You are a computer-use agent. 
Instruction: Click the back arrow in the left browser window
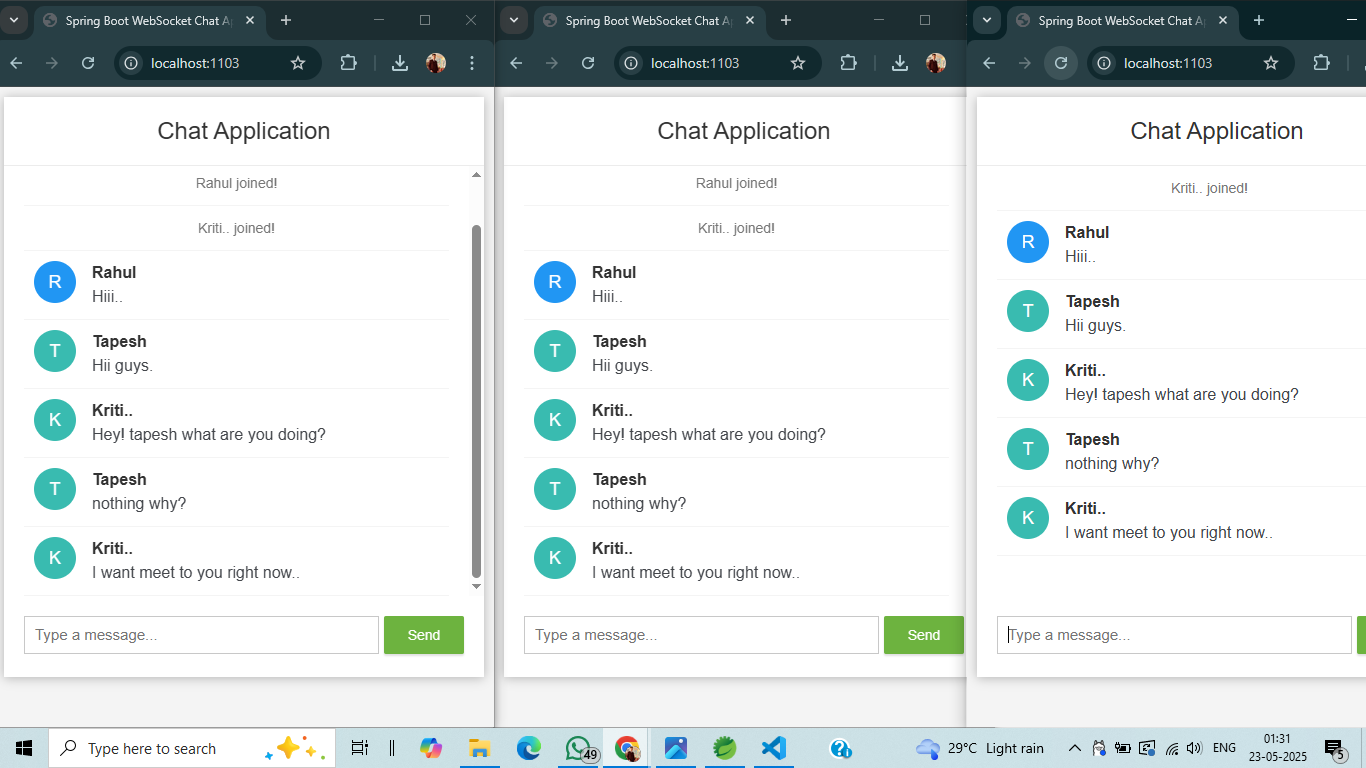[16, 62]
